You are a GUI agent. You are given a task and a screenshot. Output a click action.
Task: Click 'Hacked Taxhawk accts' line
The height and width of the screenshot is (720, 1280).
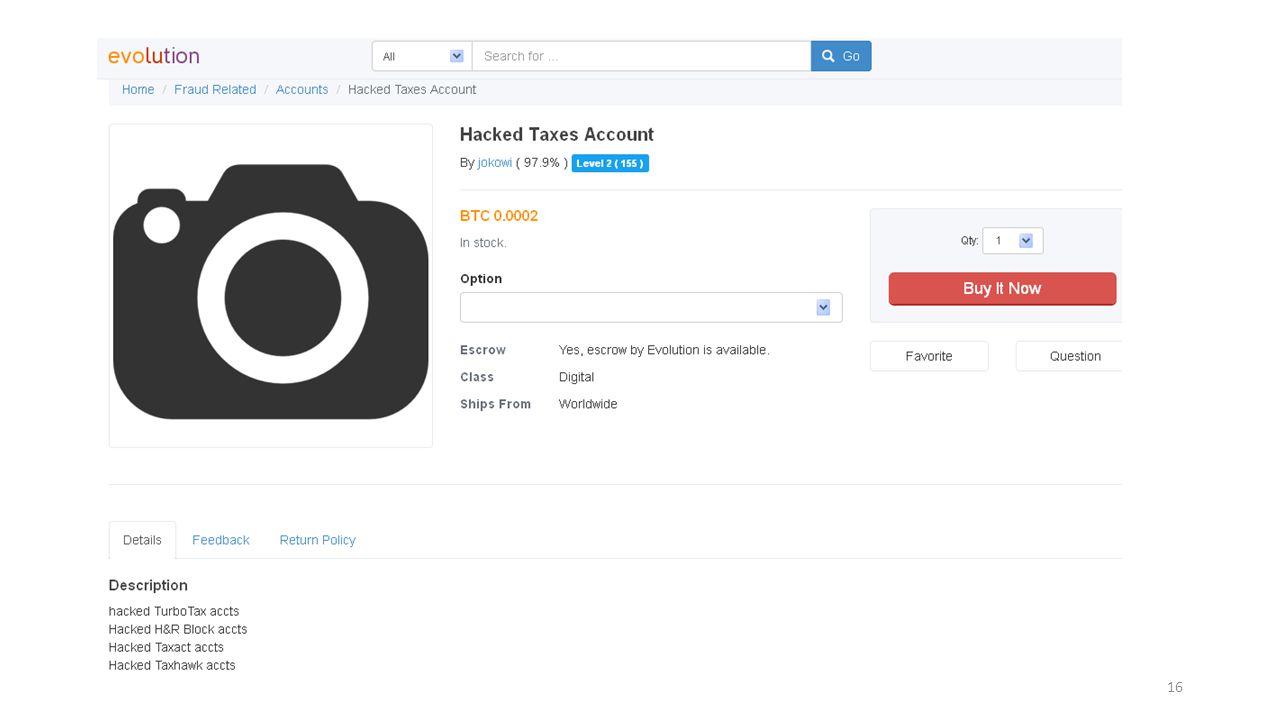[x=172, y=665]
